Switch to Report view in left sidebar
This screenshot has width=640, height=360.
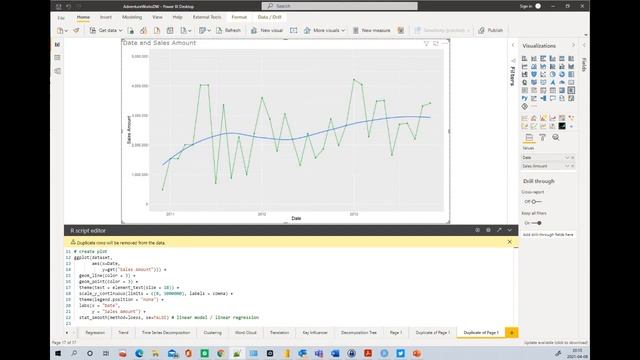point(57,44)
